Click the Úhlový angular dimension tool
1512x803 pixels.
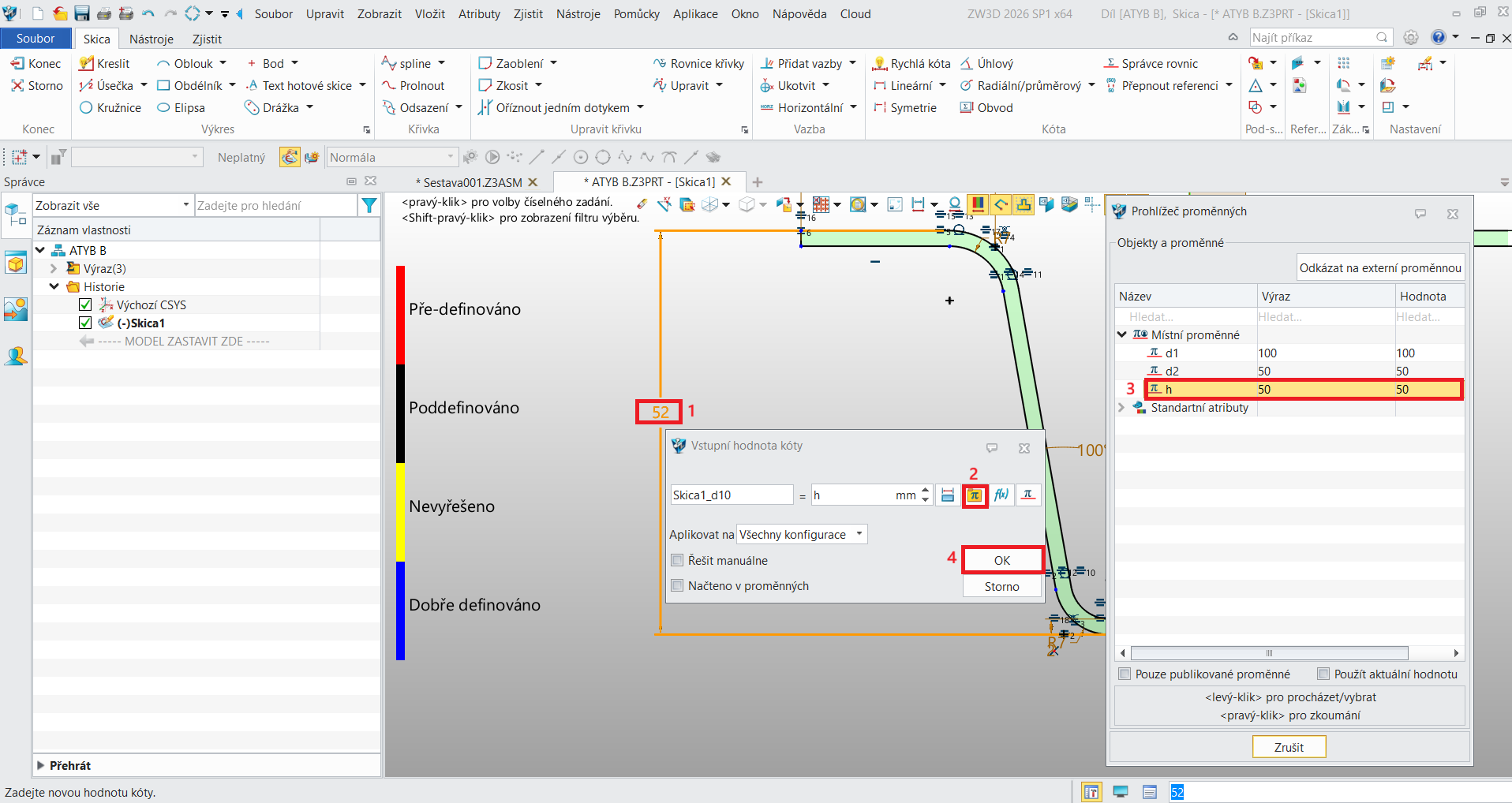987,63
